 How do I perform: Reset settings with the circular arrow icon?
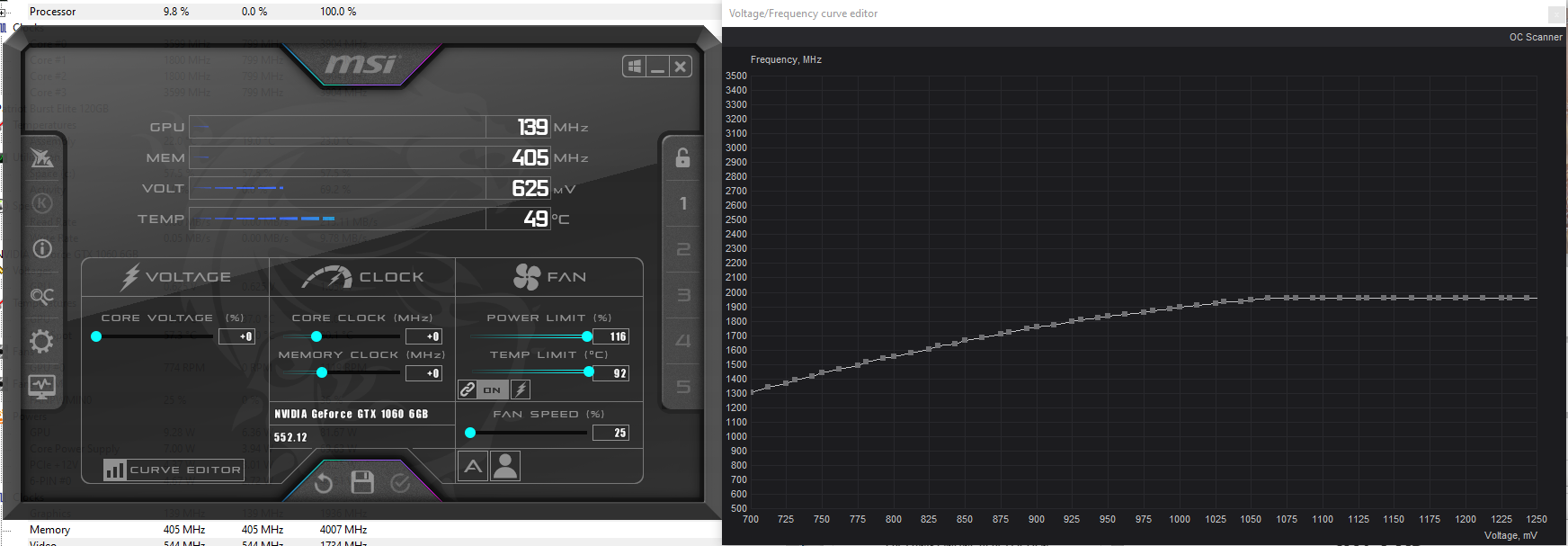324,483
